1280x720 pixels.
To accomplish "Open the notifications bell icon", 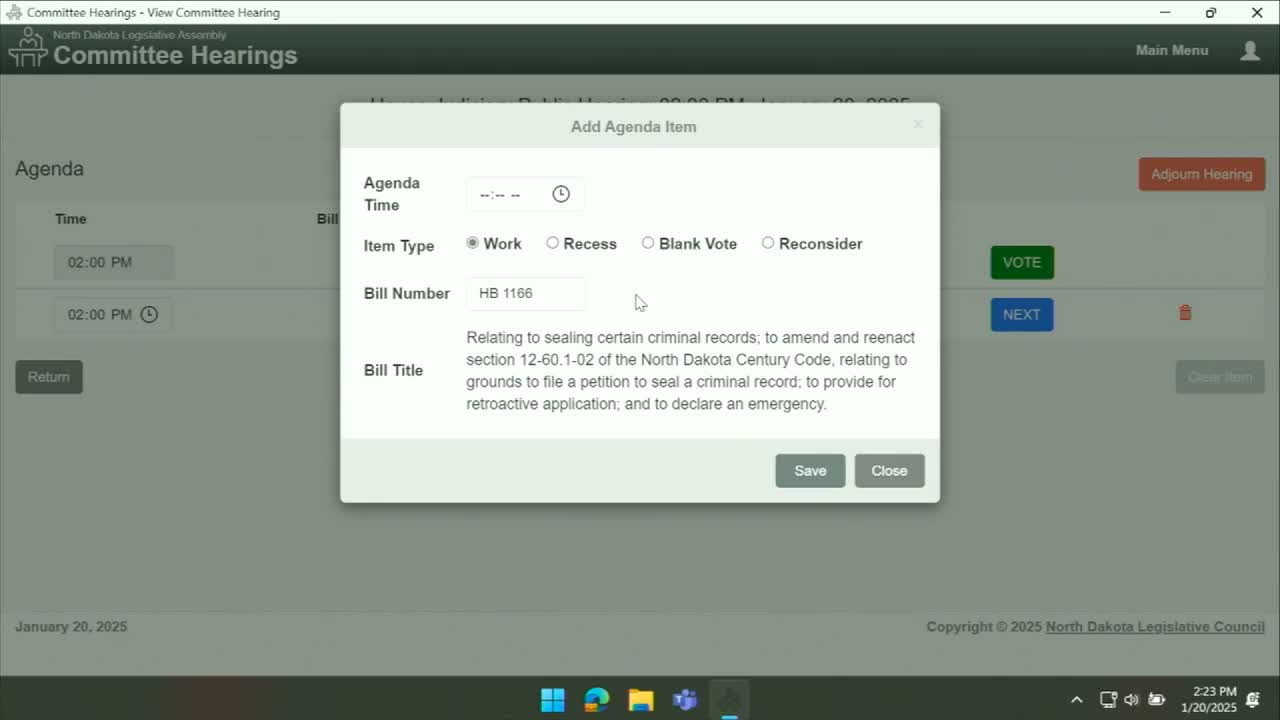I will (x=1253, y=700).
